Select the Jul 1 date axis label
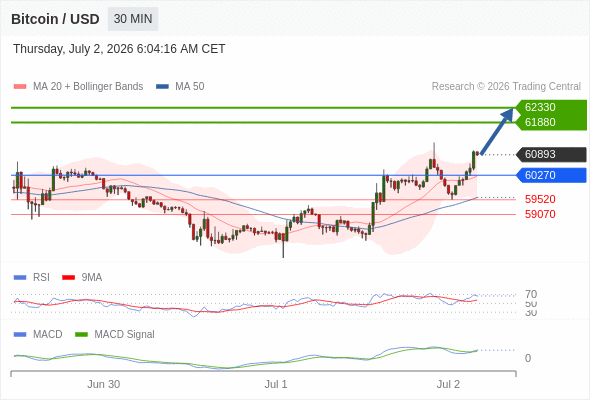Screen dimensions: 590x400 click(275, 384)
